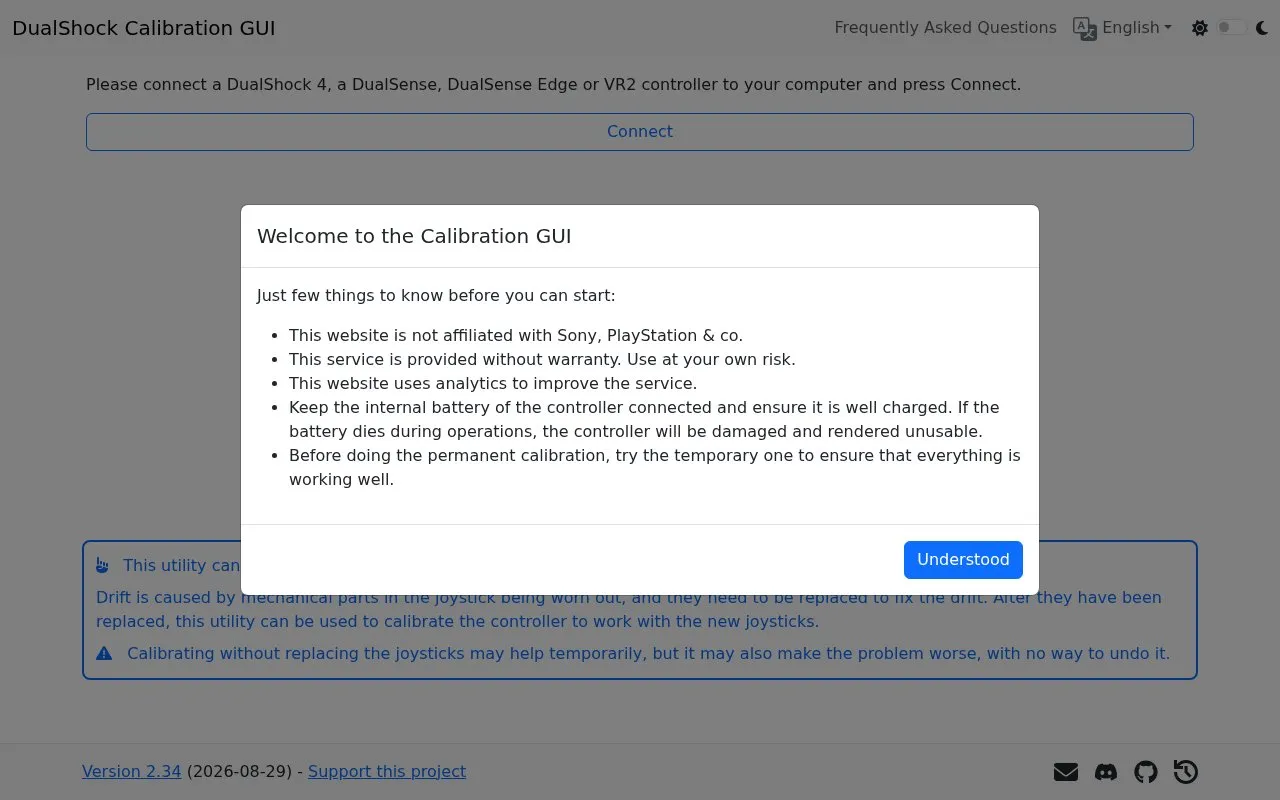Click 'provided without warranty' bullet
The height and width of the screenshot is (800, 1280).
pos(542,360)
